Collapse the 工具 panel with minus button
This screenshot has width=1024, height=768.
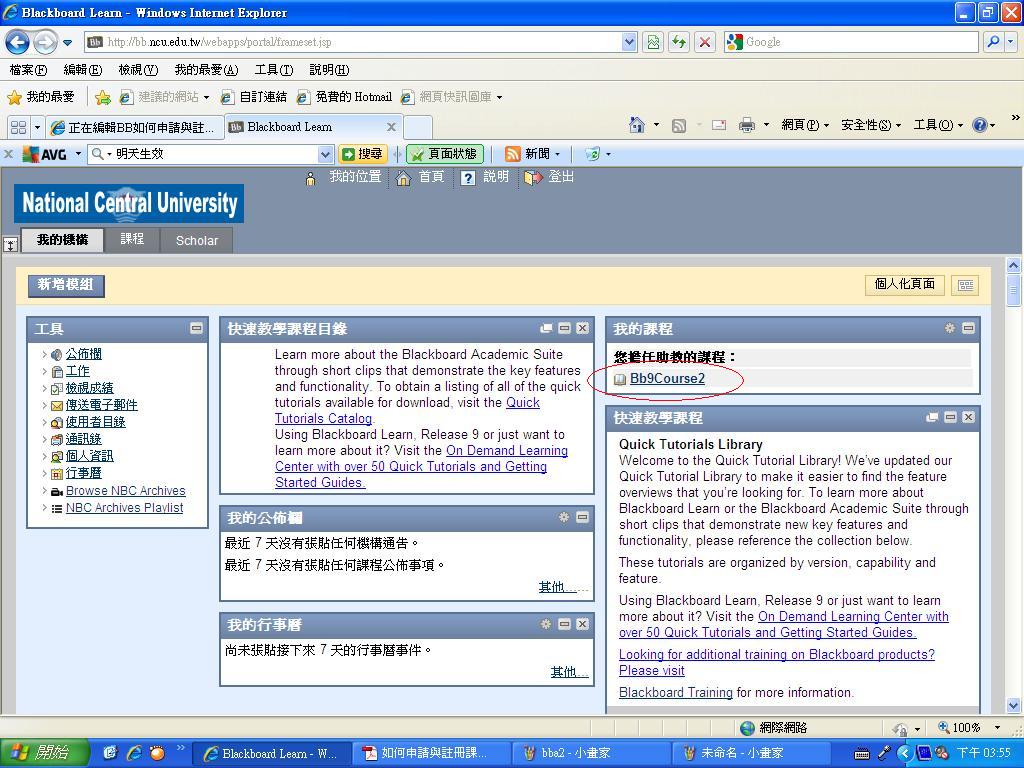pyautogui.click(x=196, y=328)
